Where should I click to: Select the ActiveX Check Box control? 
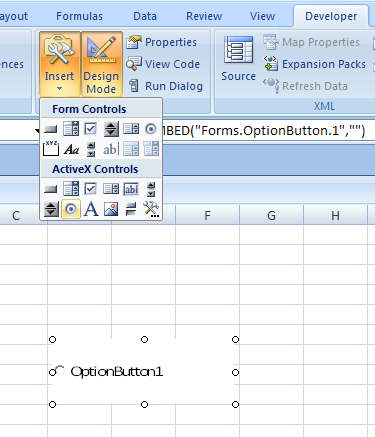(91, 189)
